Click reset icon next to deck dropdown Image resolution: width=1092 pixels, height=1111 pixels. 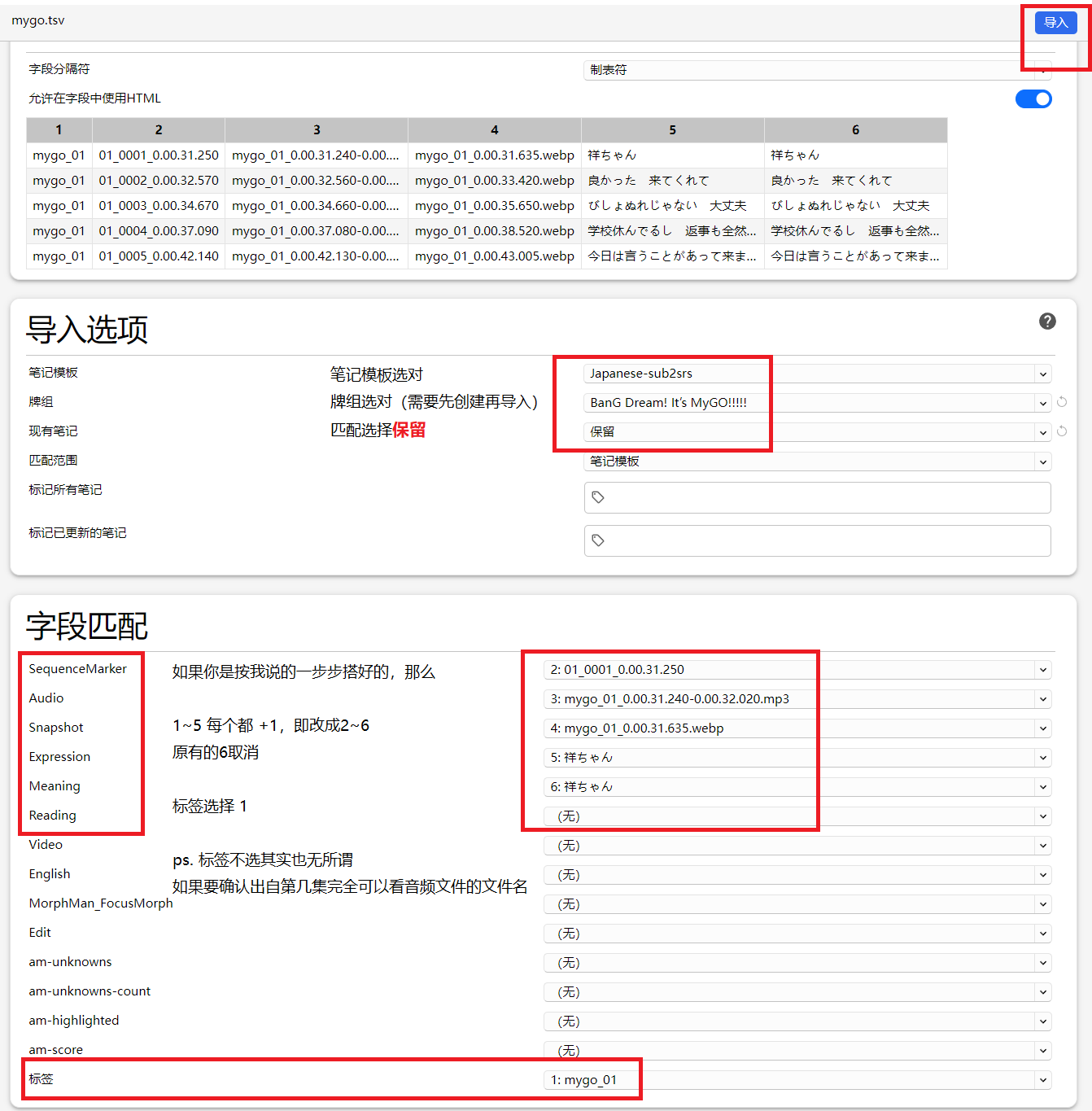coord(1062,402)
